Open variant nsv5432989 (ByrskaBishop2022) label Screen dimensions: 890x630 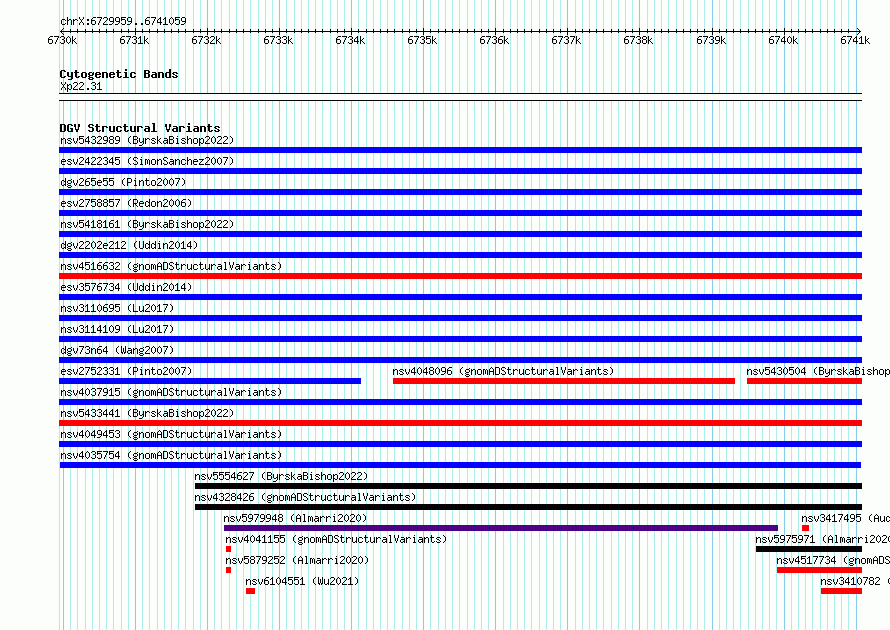(x=147, y=140)
